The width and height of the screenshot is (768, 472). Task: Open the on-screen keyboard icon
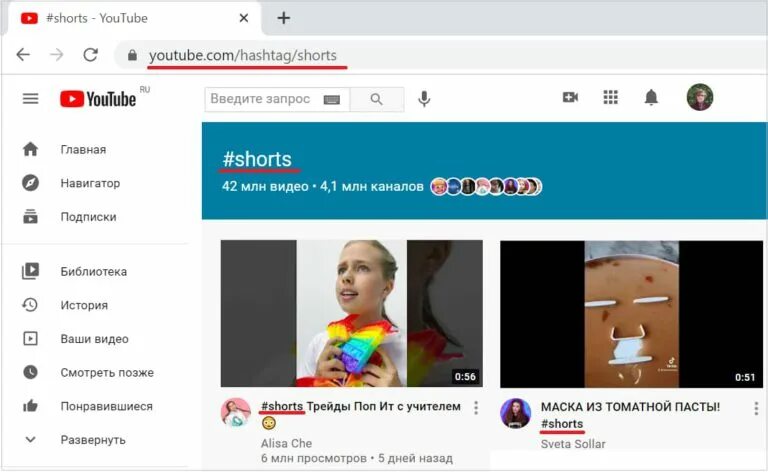[x=332, y=100]
